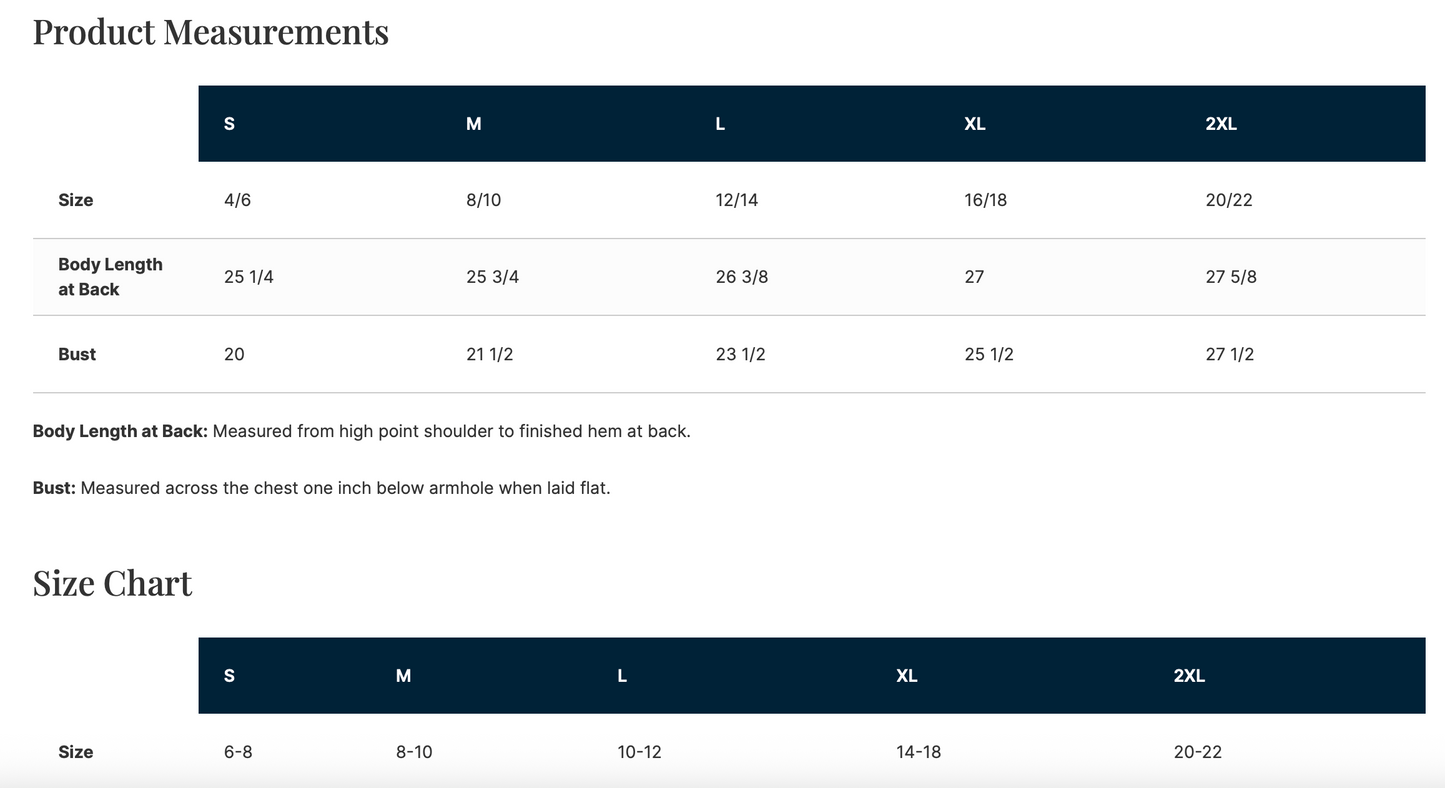Image resolution: width=1445 pixels, height=788 pixels.
Task: Select M column header in Product Measurements table
Action: (x=474, y=124)
